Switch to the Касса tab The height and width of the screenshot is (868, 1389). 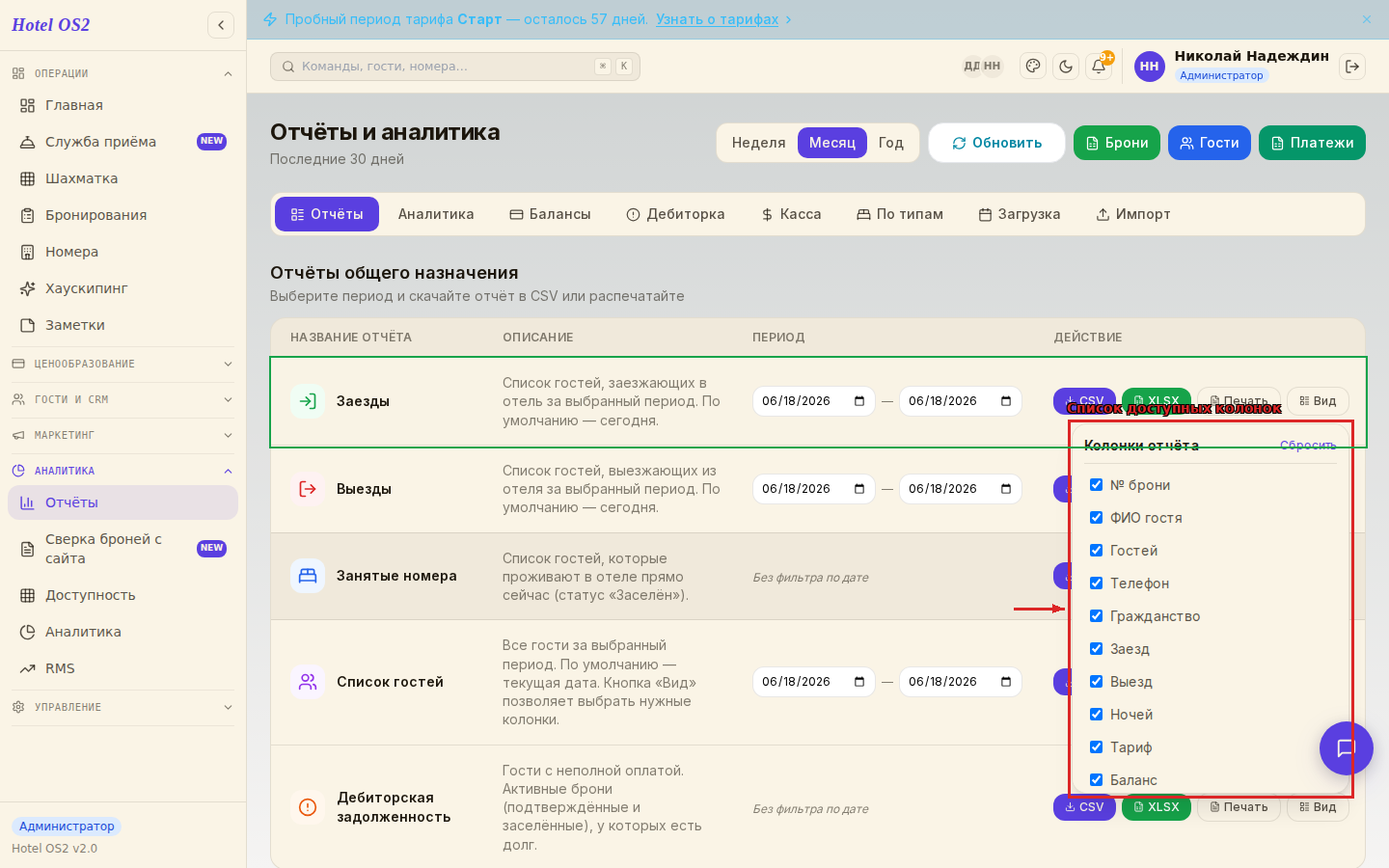(x=791, y=214)
